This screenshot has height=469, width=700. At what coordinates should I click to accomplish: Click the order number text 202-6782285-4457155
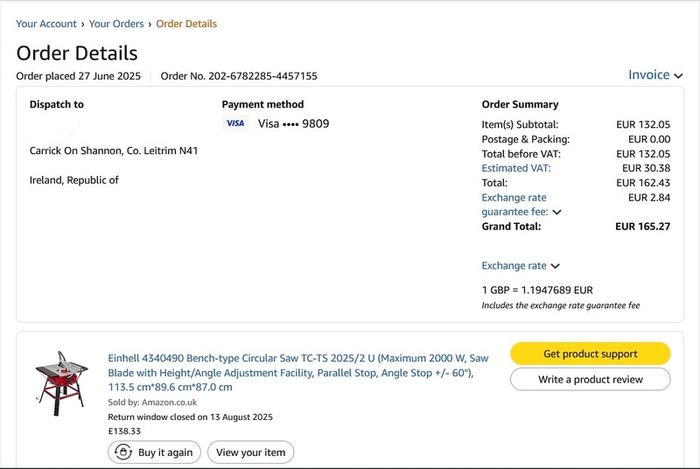(x=263, y=76)
